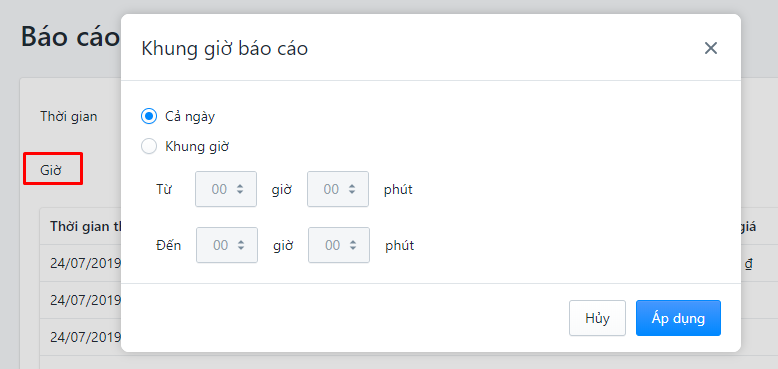Select the Khung giờ radio option
Image resolution: width=778 pixels, height=369 pixels.
149,146
